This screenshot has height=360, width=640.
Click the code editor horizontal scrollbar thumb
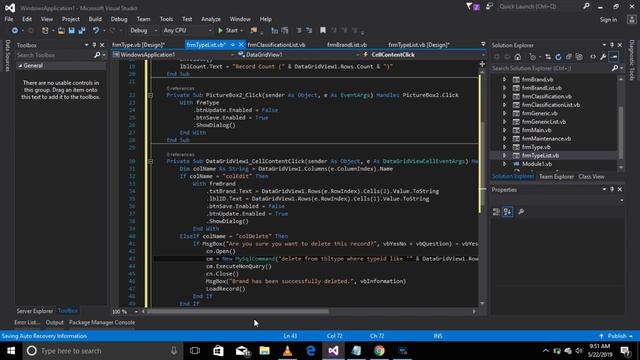click(x=237, y=311)
